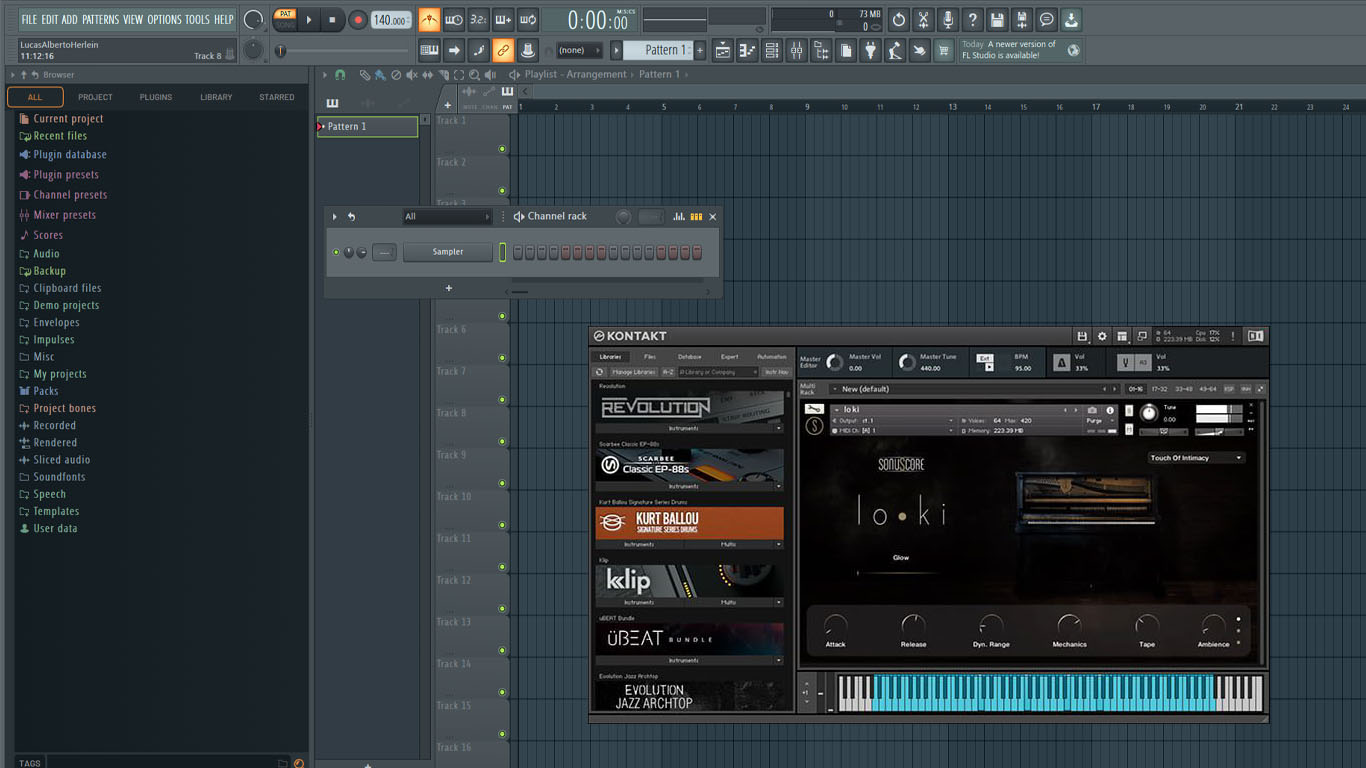
Task: Toggle the PAT/SONG mode switch
Action: click(286, 19)
